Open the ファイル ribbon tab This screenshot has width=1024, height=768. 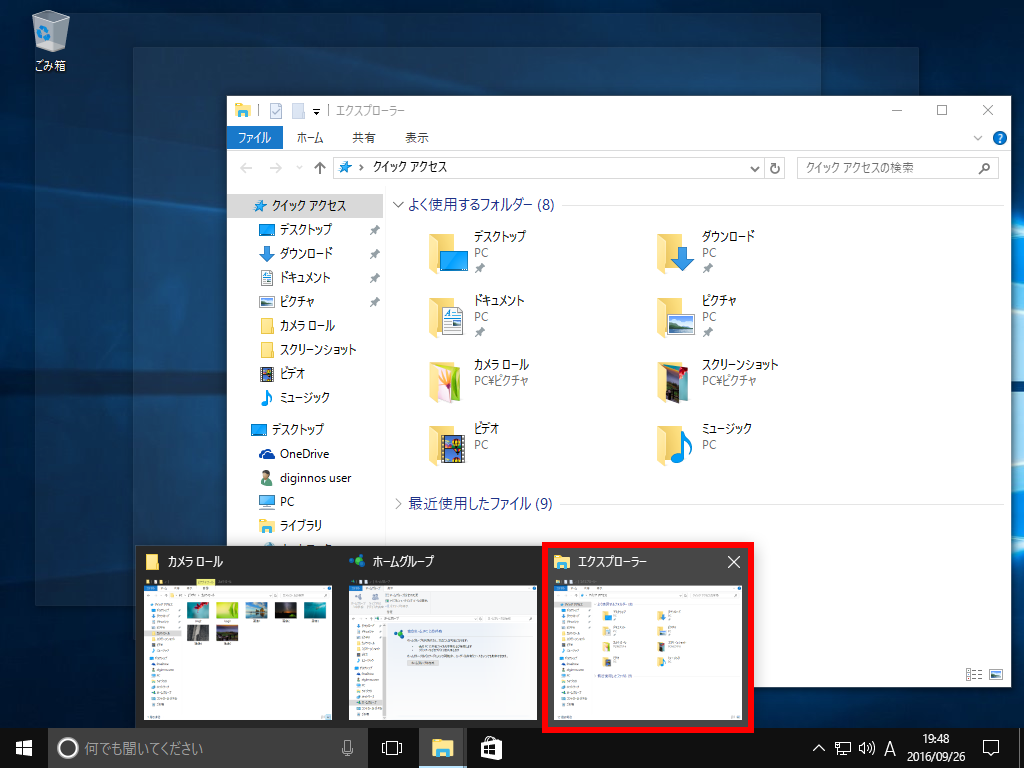[254, 138]
